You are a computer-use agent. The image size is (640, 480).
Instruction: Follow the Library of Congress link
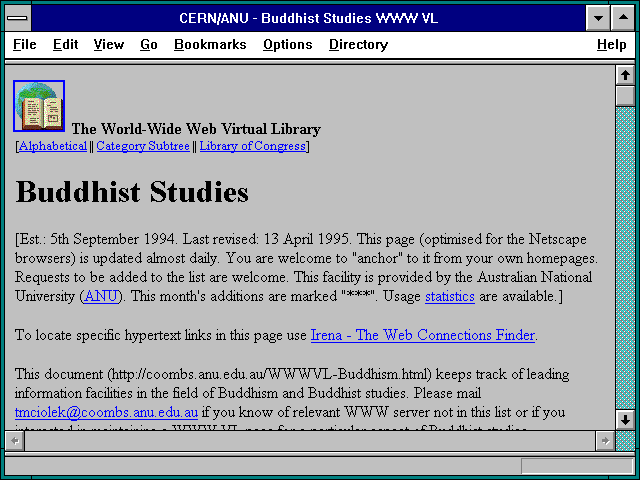pyautogui.click(x=253, y=146)
